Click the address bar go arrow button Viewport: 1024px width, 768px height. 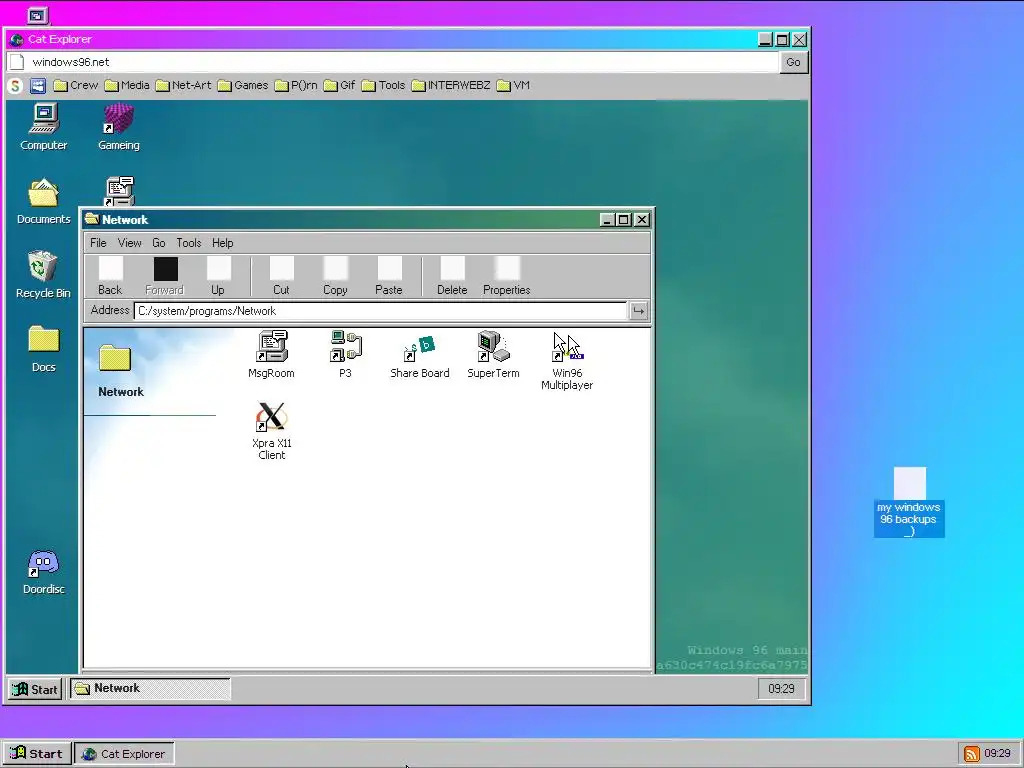pos(638,311)
